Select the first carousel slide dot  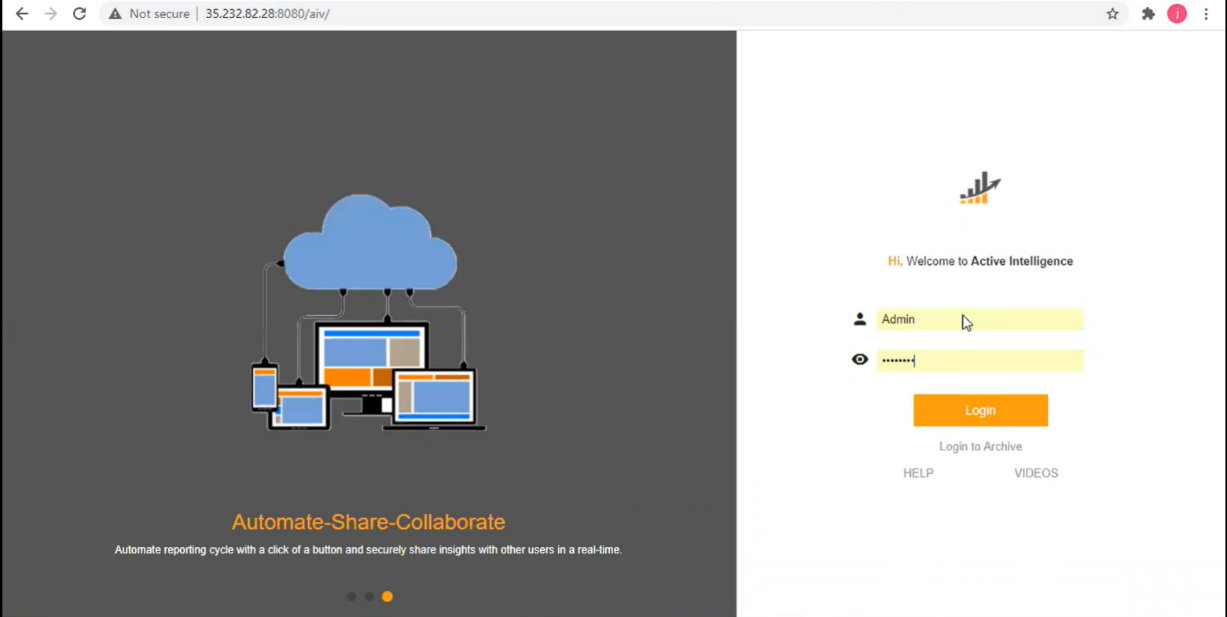[351, 597]
